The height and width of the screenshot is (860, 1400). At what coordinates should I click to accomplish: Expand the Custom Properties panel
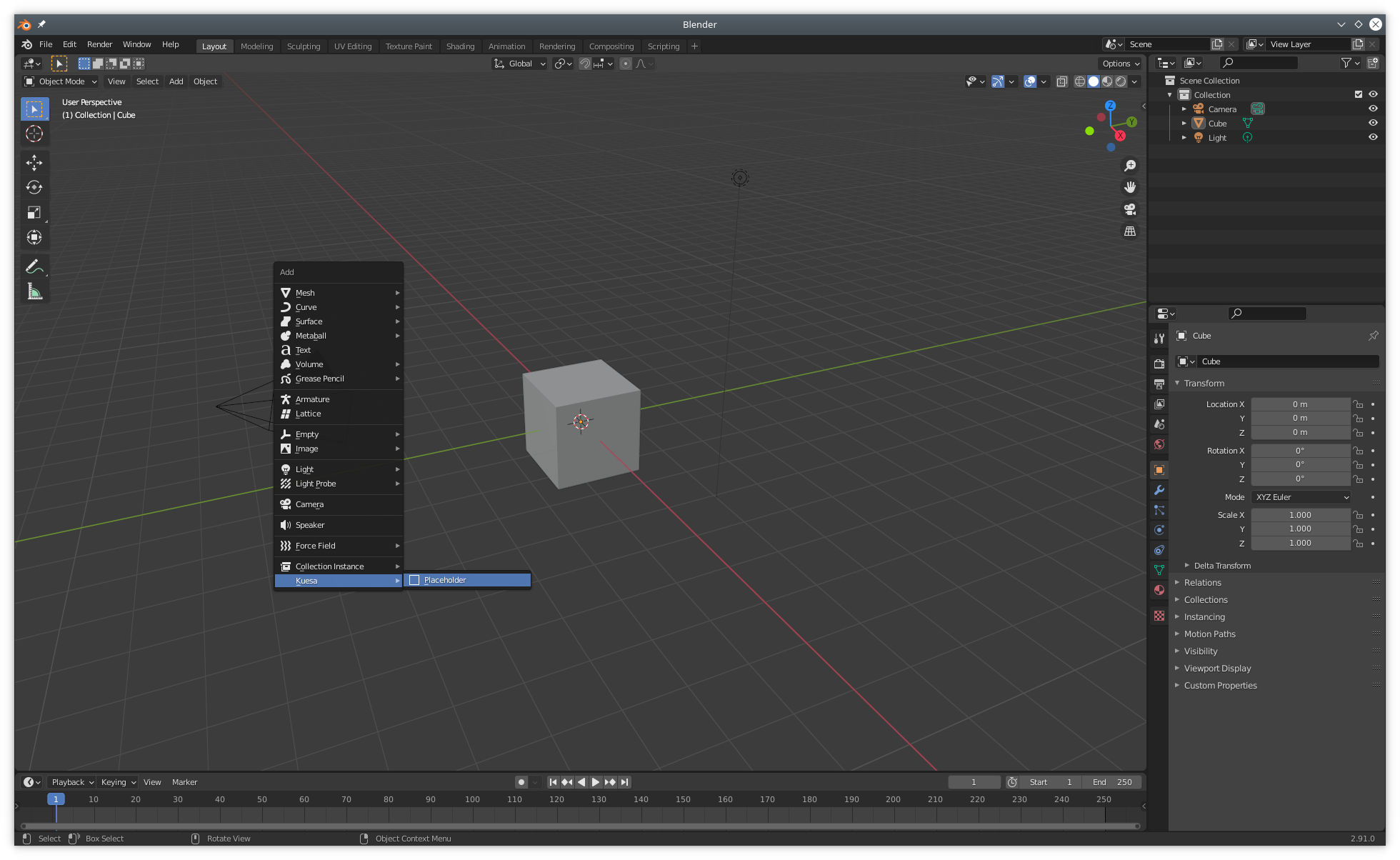(1220, 686)
